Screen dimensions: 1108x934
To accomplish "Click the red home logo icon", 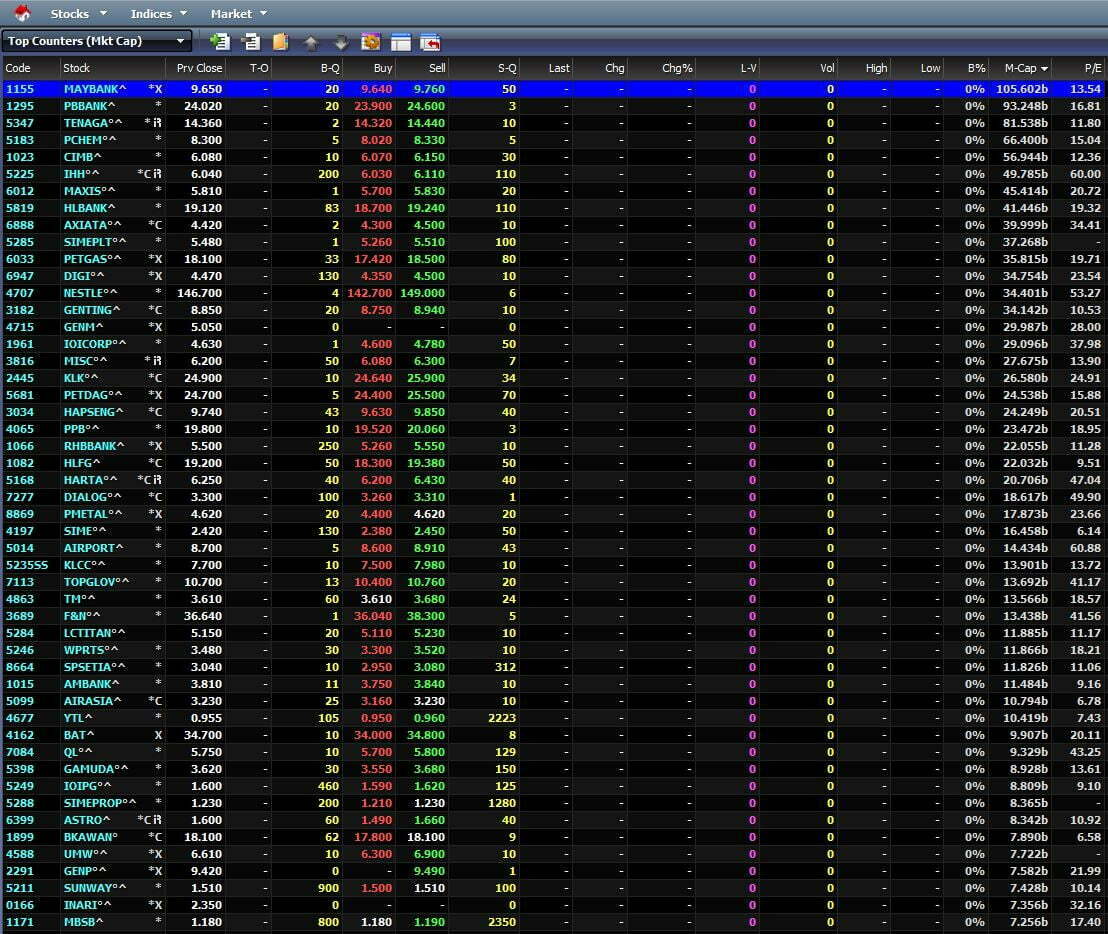I will click(x=21, y=13).
